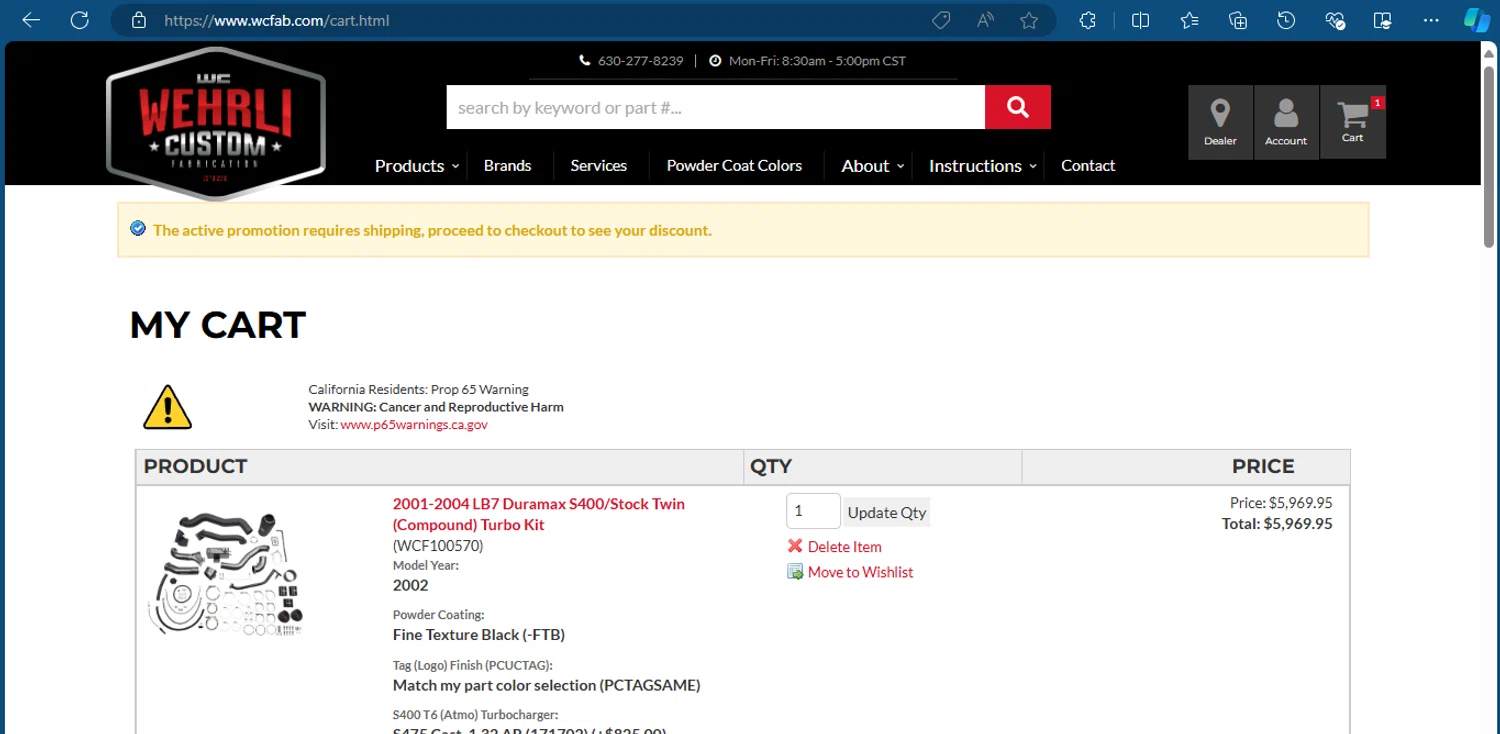Viewport: 1500px width, 734px height.
Task: Open the About navigation item
Action: (x=865, y=166)
